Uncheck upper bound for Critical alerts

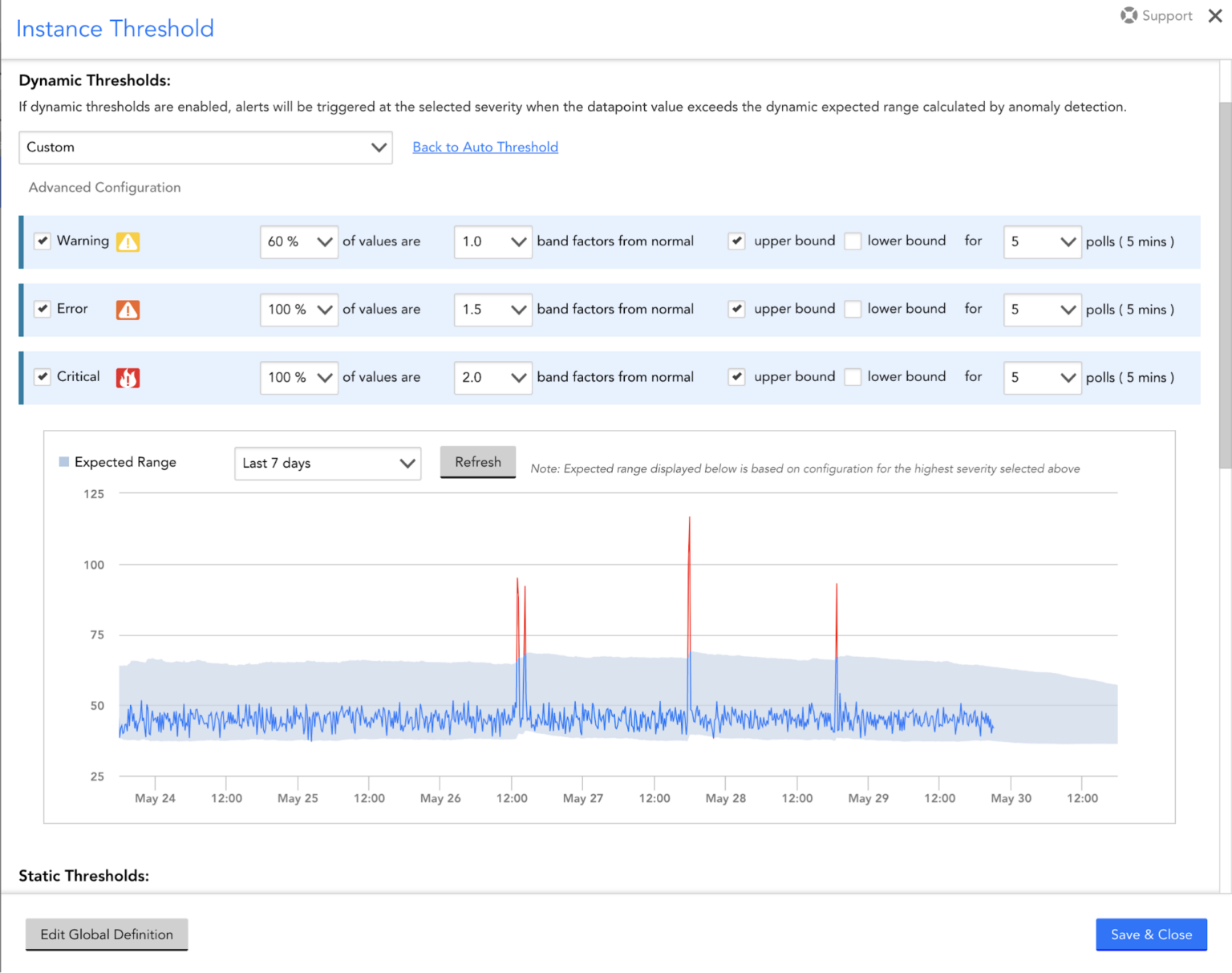pos(736,376)
